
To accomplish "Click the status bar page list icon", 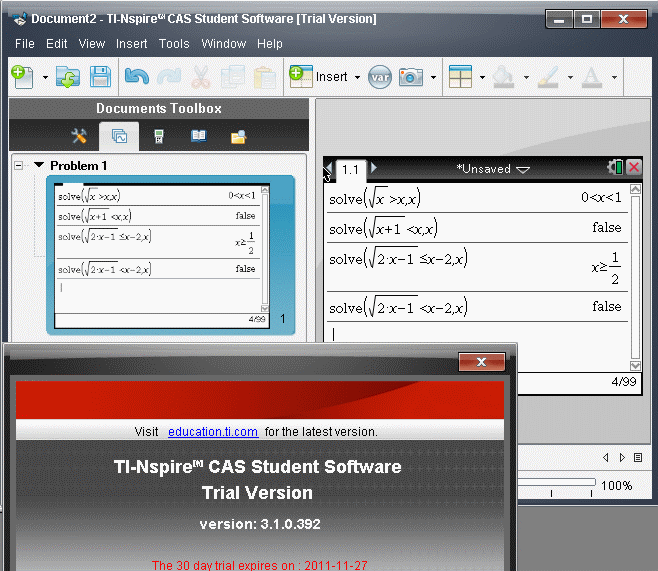I will click(638, 457).
